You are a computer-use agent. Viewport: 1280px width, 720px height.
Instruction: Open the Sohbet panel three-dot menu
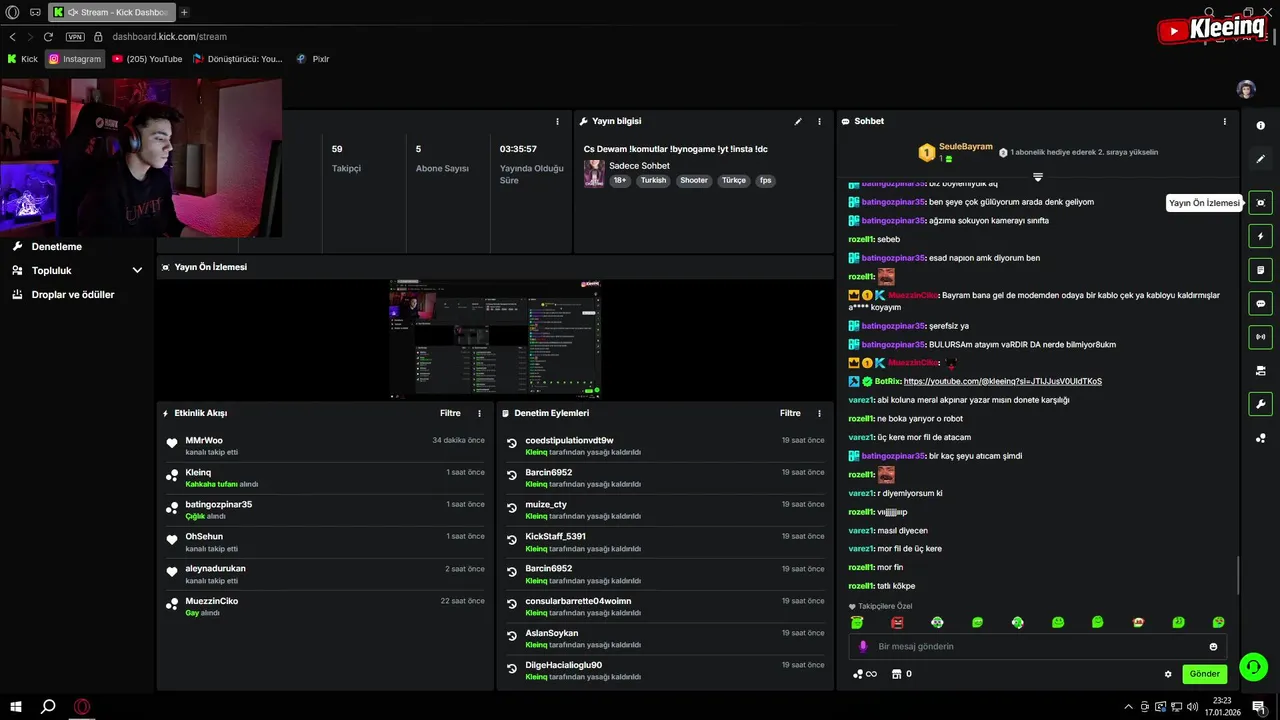point(1224,121)
